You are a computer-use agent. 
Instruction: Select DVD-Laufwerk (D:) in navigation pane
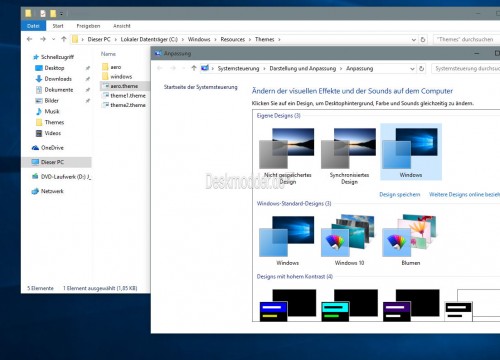pos(61,177)
